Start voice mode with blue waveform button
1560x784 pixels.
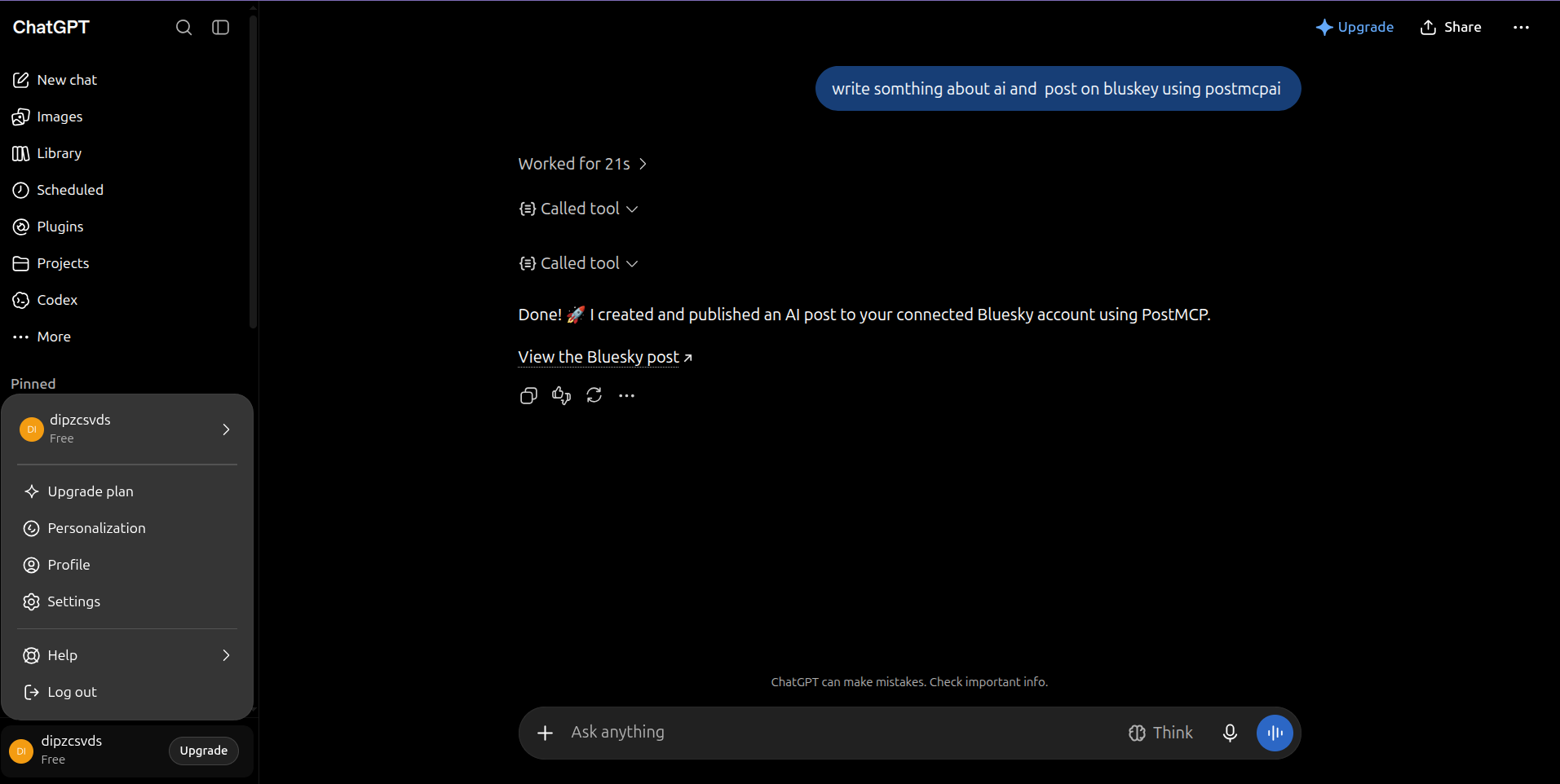point(1275,733)
